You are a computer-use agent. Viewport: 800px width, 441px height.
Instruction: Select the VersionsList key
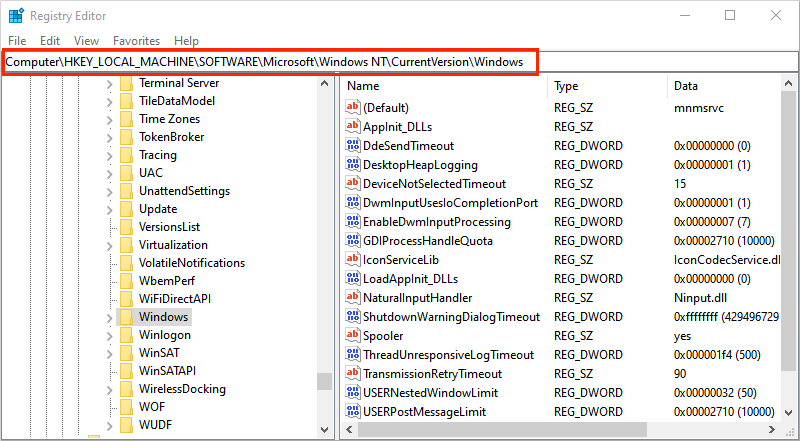[x=169, y=227]
